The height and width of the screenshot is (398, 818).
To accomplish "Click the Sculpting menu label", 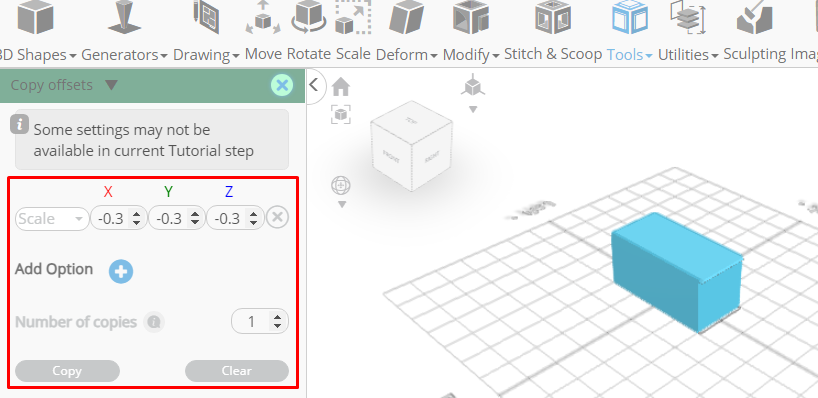I will [755, 54].
